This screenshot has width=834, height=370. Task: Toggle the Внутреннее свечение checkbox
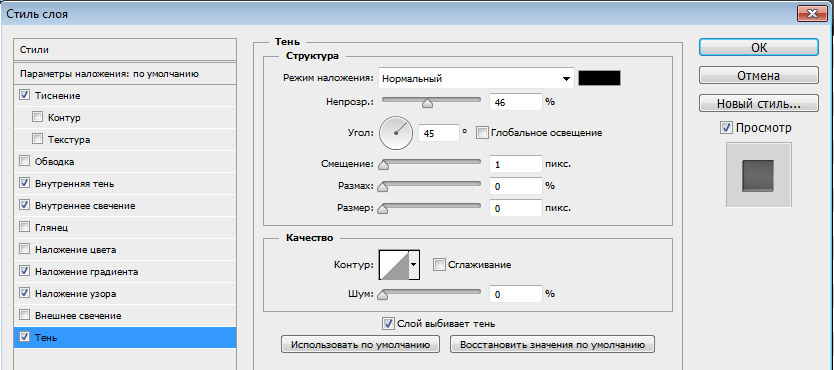pyautogui.click(x=24, y=205)
